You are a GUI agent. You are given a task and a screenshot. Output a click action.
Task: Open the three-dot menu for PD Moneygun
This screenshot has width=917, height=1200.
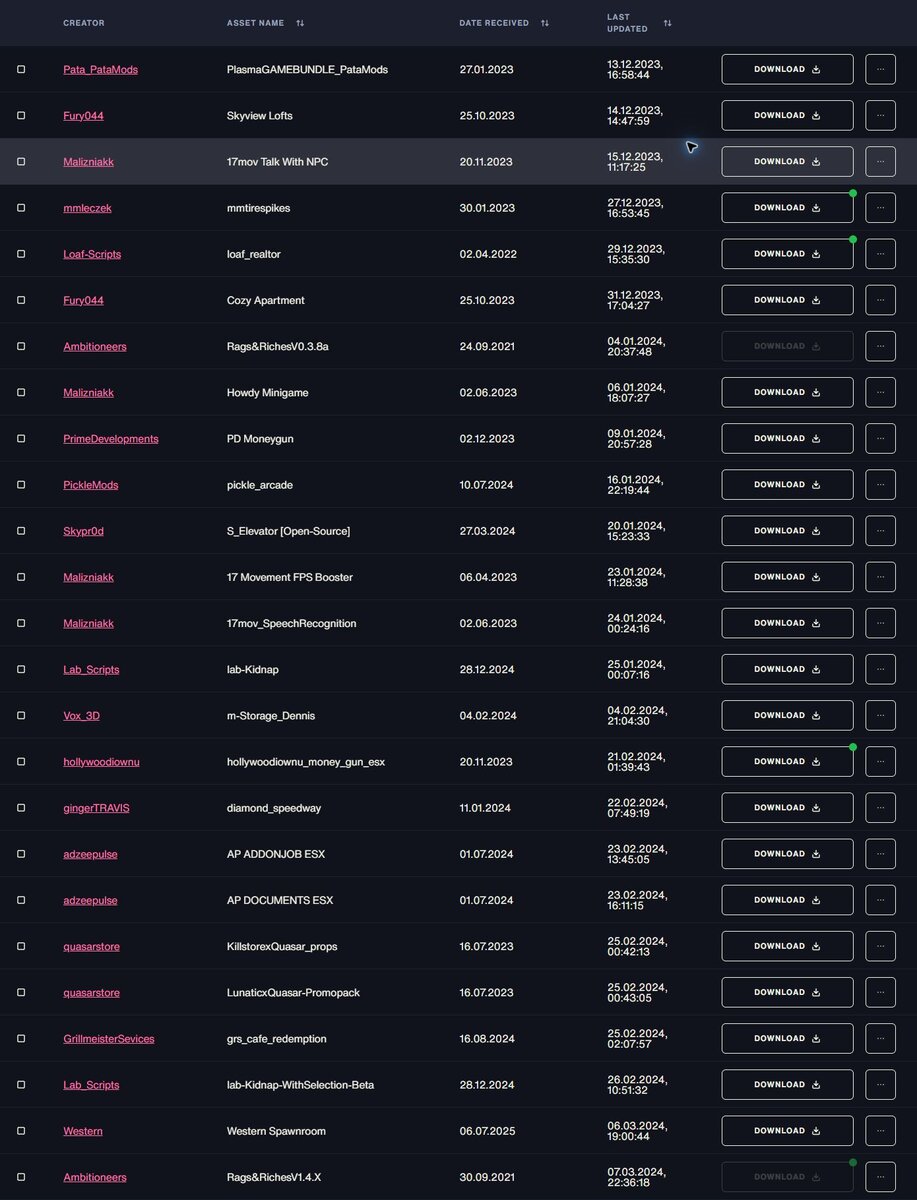pyautogui.click(x=880, y=438)
